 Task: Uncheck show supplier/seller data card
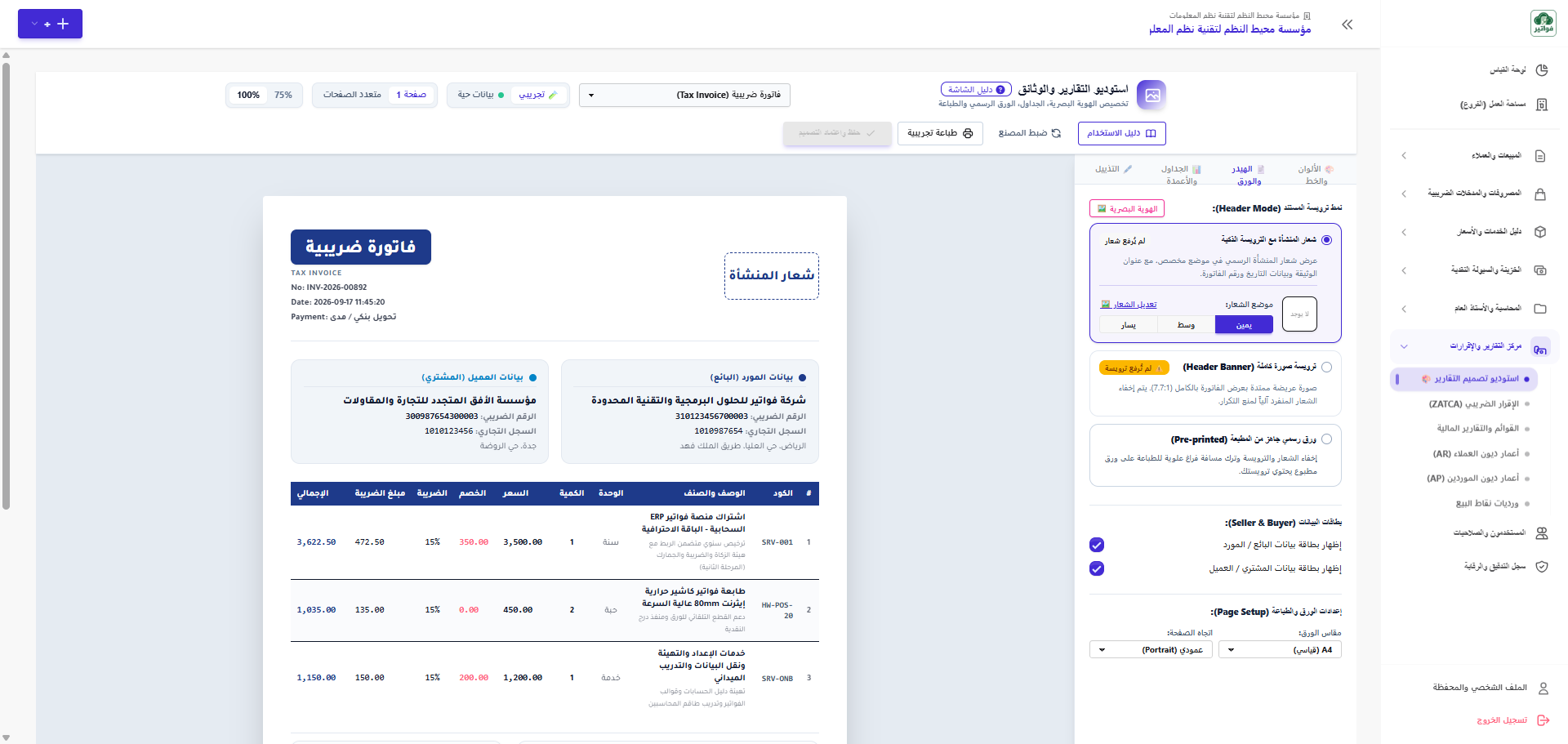point(1097,545)
